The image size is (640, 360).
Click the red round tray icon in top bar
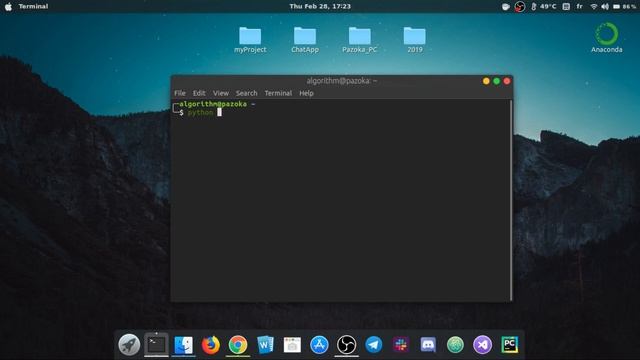[x=520, y=7]
